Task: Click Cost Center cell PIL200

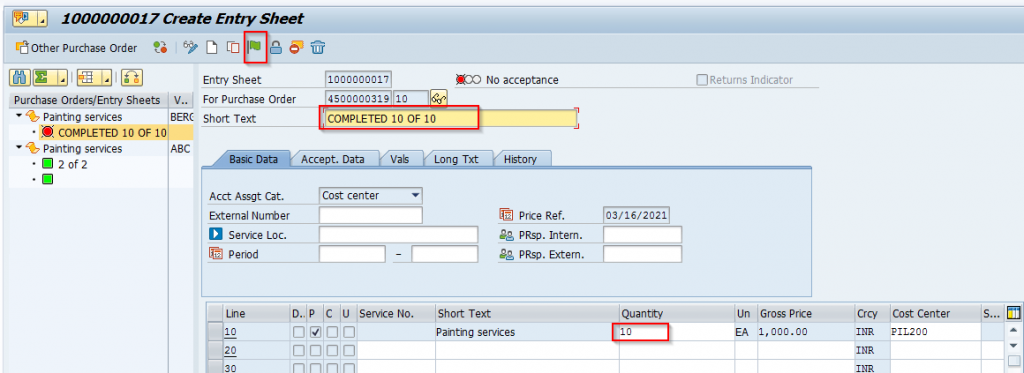Action: 935,332
